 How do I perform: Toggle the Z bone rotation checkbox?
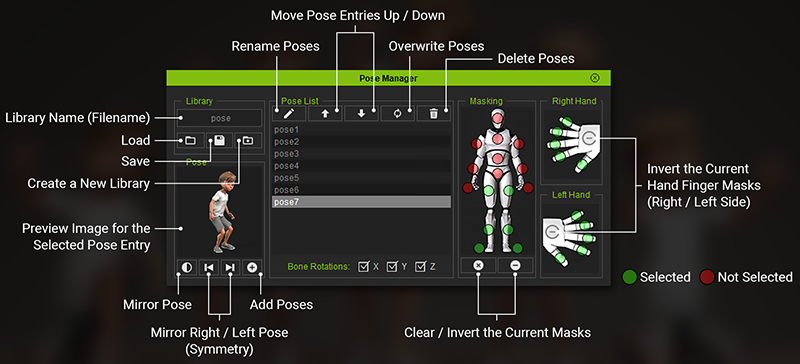[420, 266]
